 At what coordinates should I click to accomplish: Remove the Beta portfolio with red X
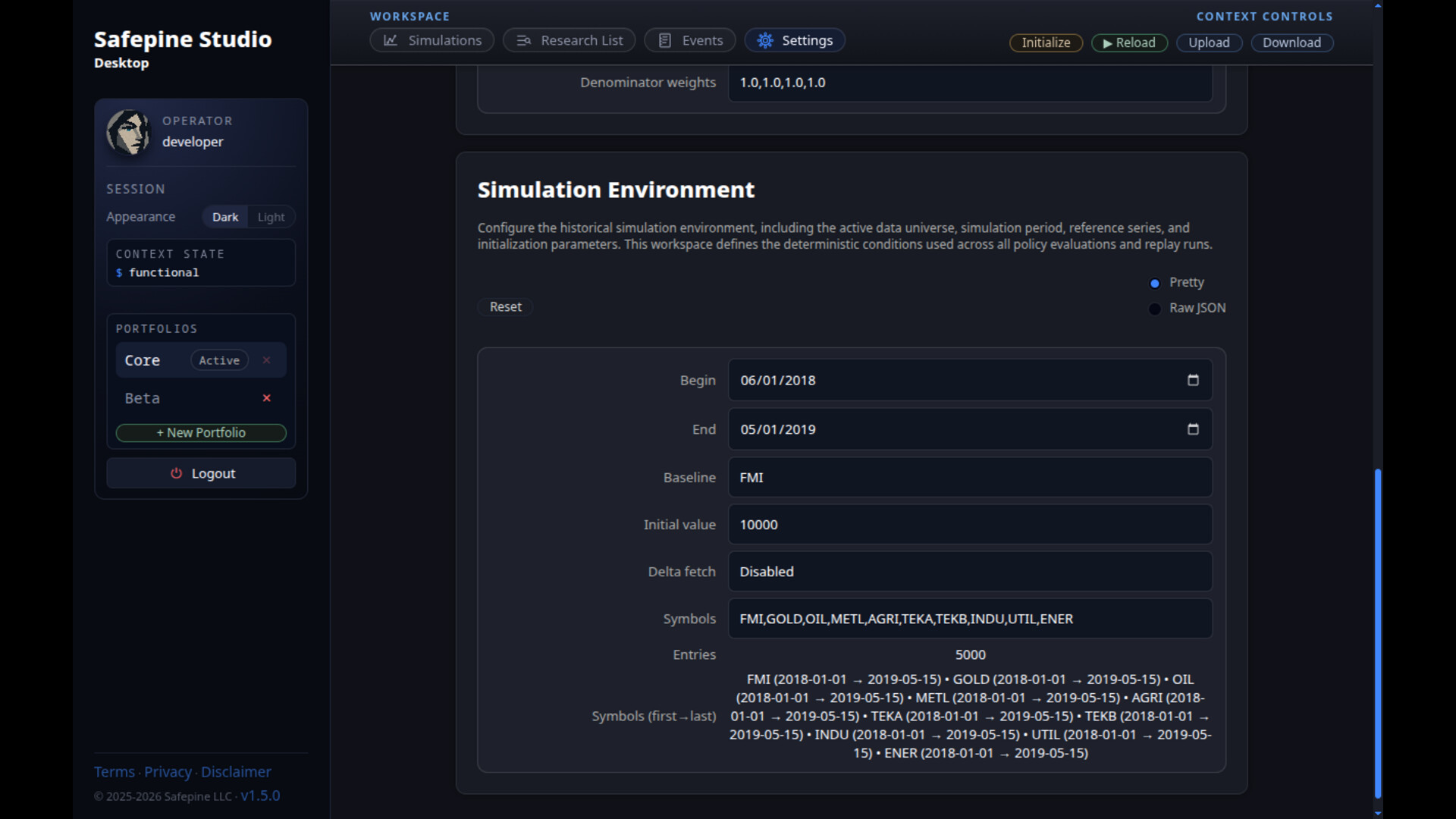click(267, 398)
